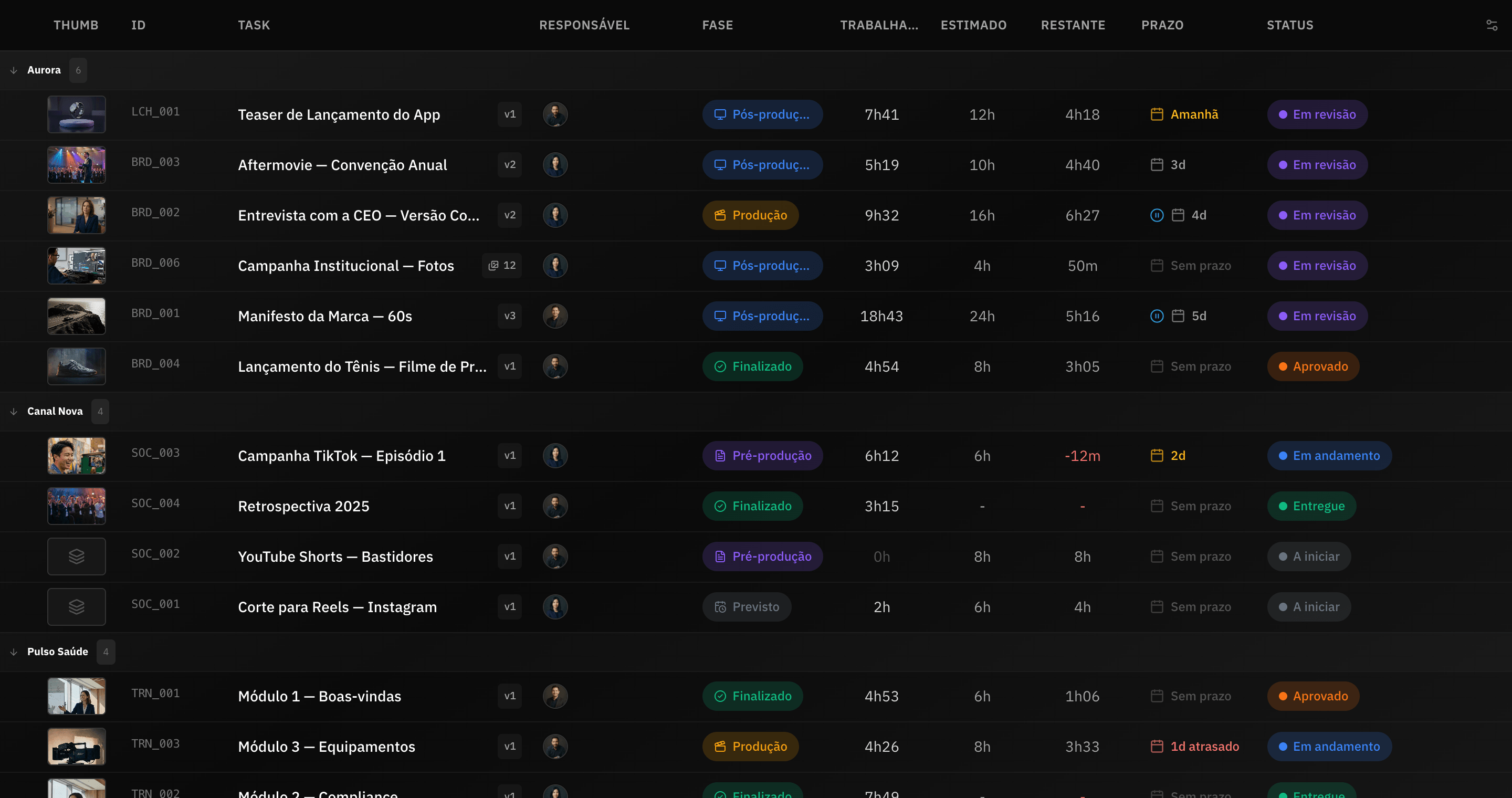
Task: Sort by the RESPONSÁVEL column header
Action: [584, 25]
